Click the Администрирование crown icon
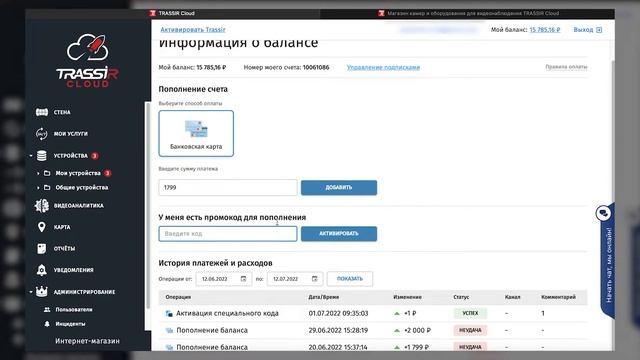The height and width of the screenshot is (360, 640). (42, 291)
